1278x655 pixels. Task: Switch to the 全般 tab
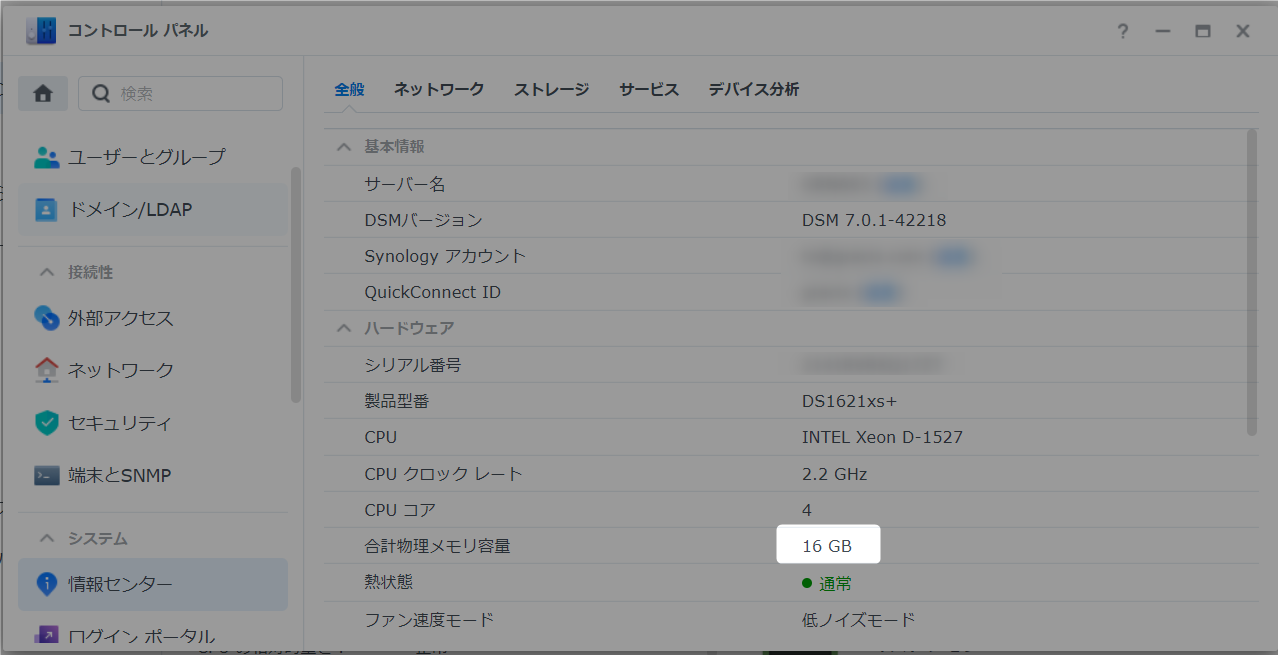click(x=349, y=89)
